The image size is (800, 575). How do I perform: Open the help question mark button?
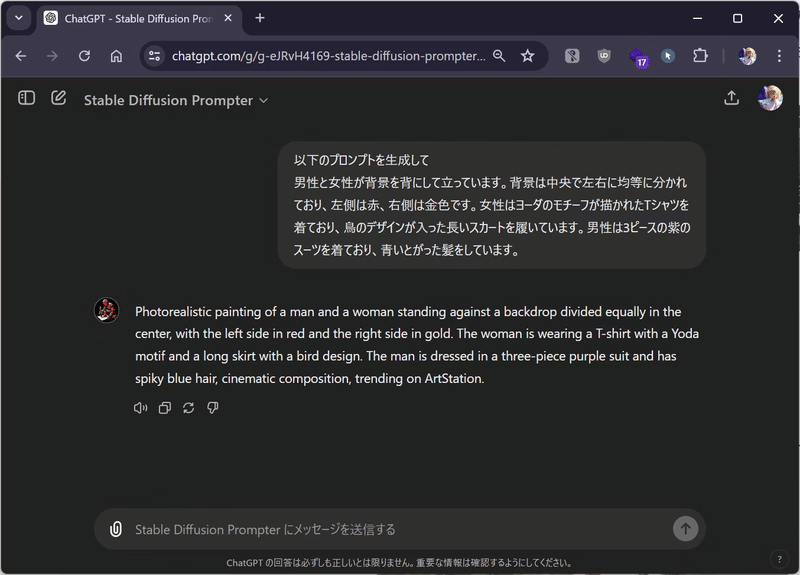[x=779, y=559]
